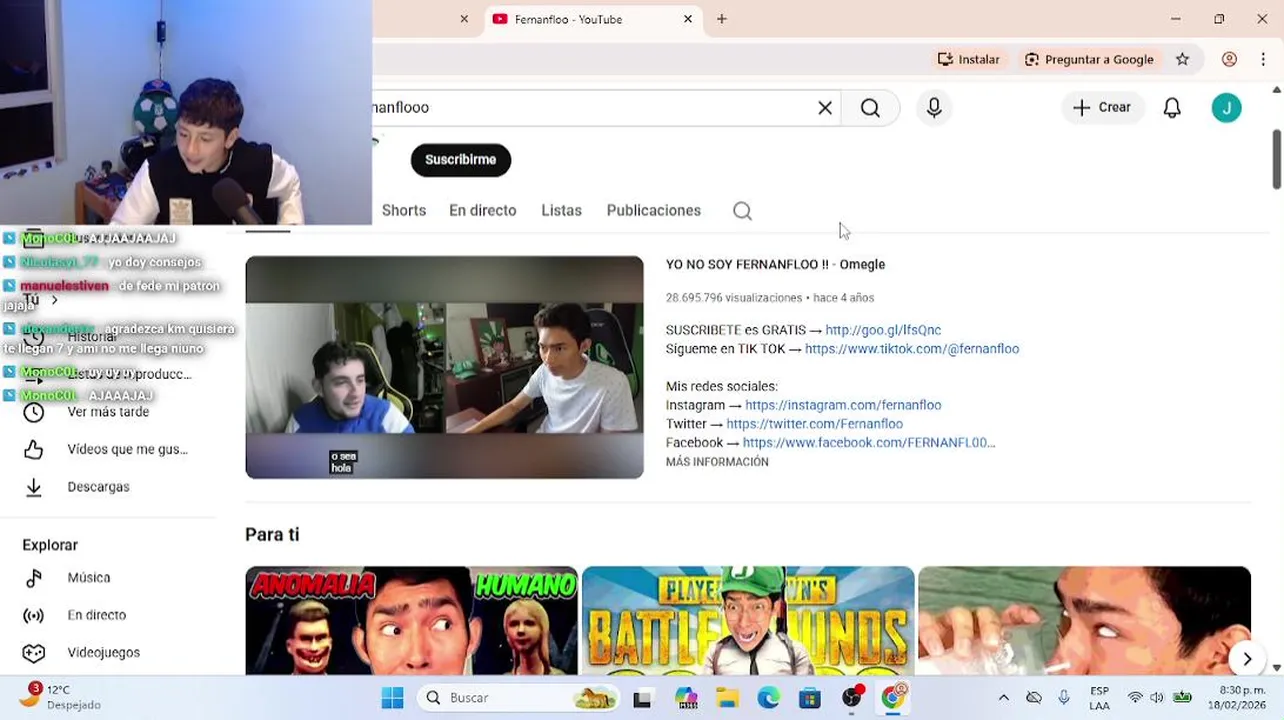Image resolution: width=1284 pixels, height=720 pixels.
Task: Play the featured Omegle video thumbnail
Action: coord(444,367)
